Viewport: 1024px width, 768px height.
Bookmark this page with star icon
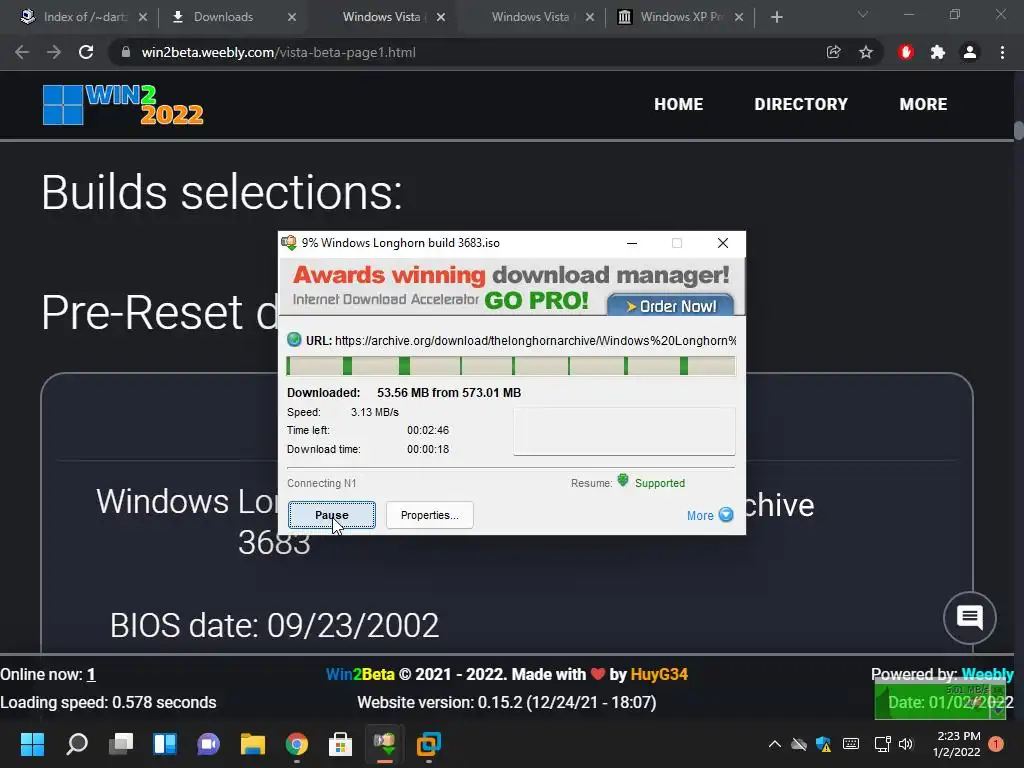[x=866, y=52]
